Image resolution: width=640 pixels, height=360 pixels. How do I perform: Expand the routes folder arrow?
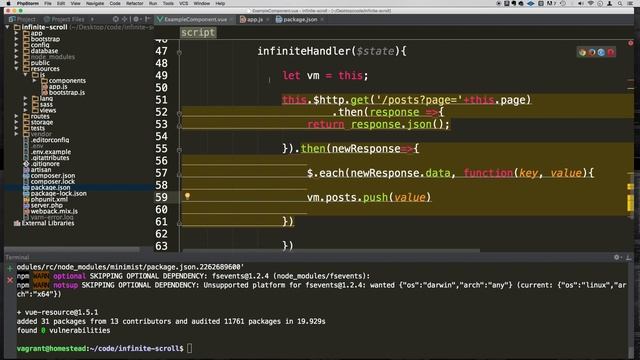click(x=16, y=116)
